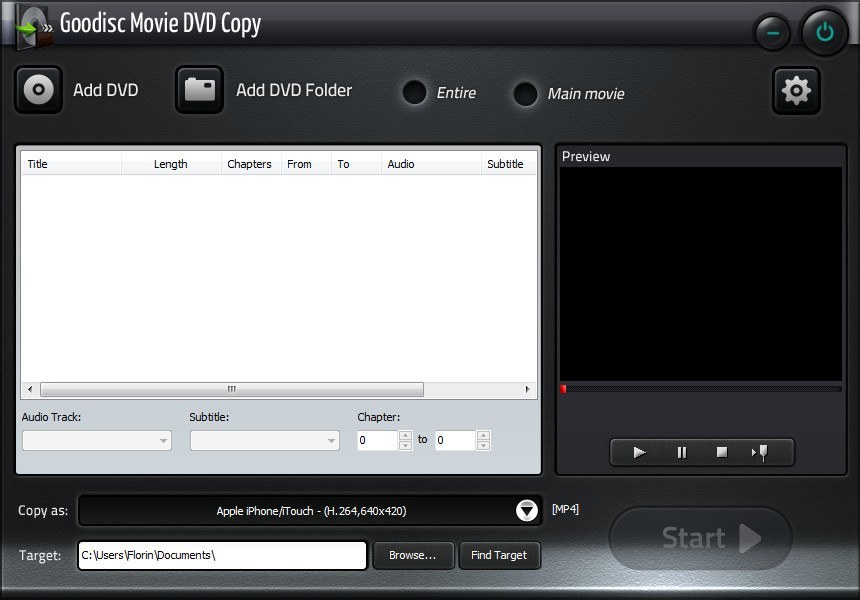The image size is (860, 600).
Task: Open the Audio Track dropdown
Action: 163,440
